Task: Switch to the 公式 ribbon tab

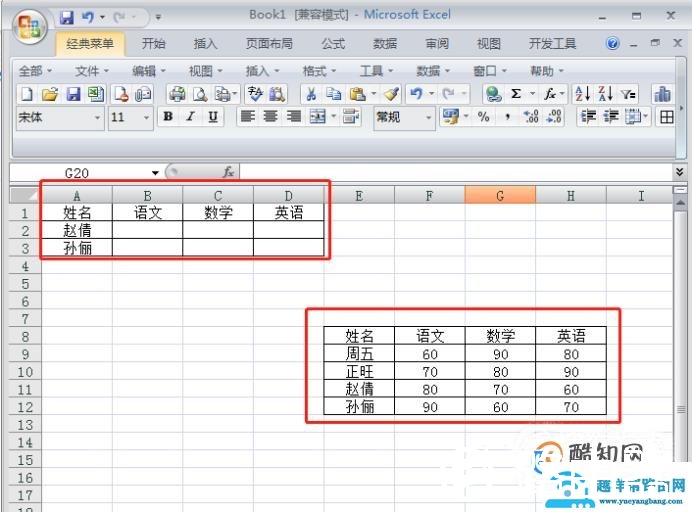Action: (333, 44)
